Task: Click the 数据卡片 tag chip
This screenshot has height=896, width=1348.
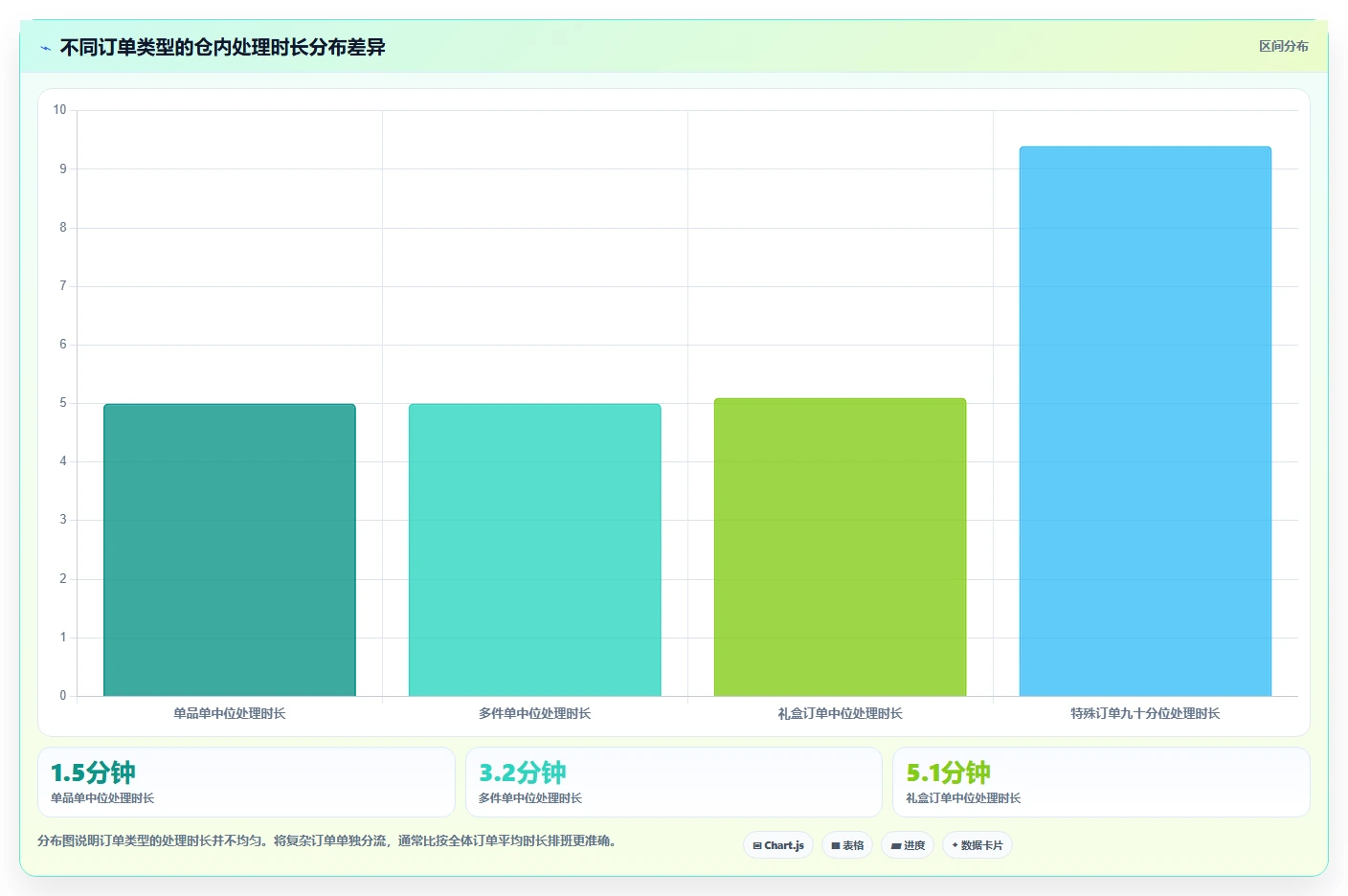Action: [977, 845]
